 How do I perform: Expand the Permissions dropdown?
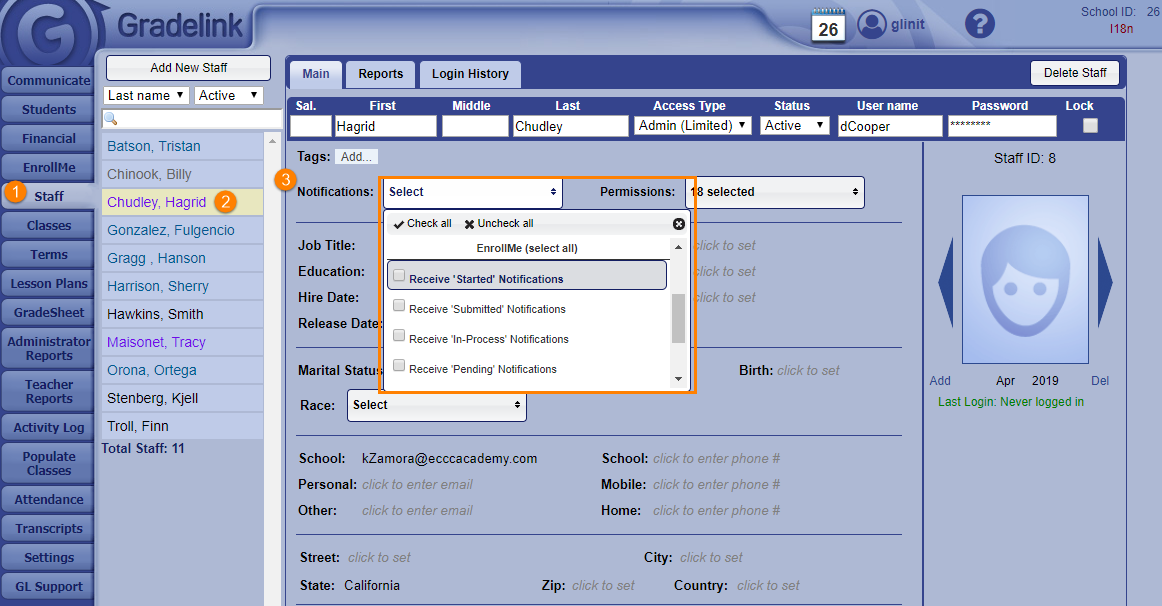pos(774,192)
